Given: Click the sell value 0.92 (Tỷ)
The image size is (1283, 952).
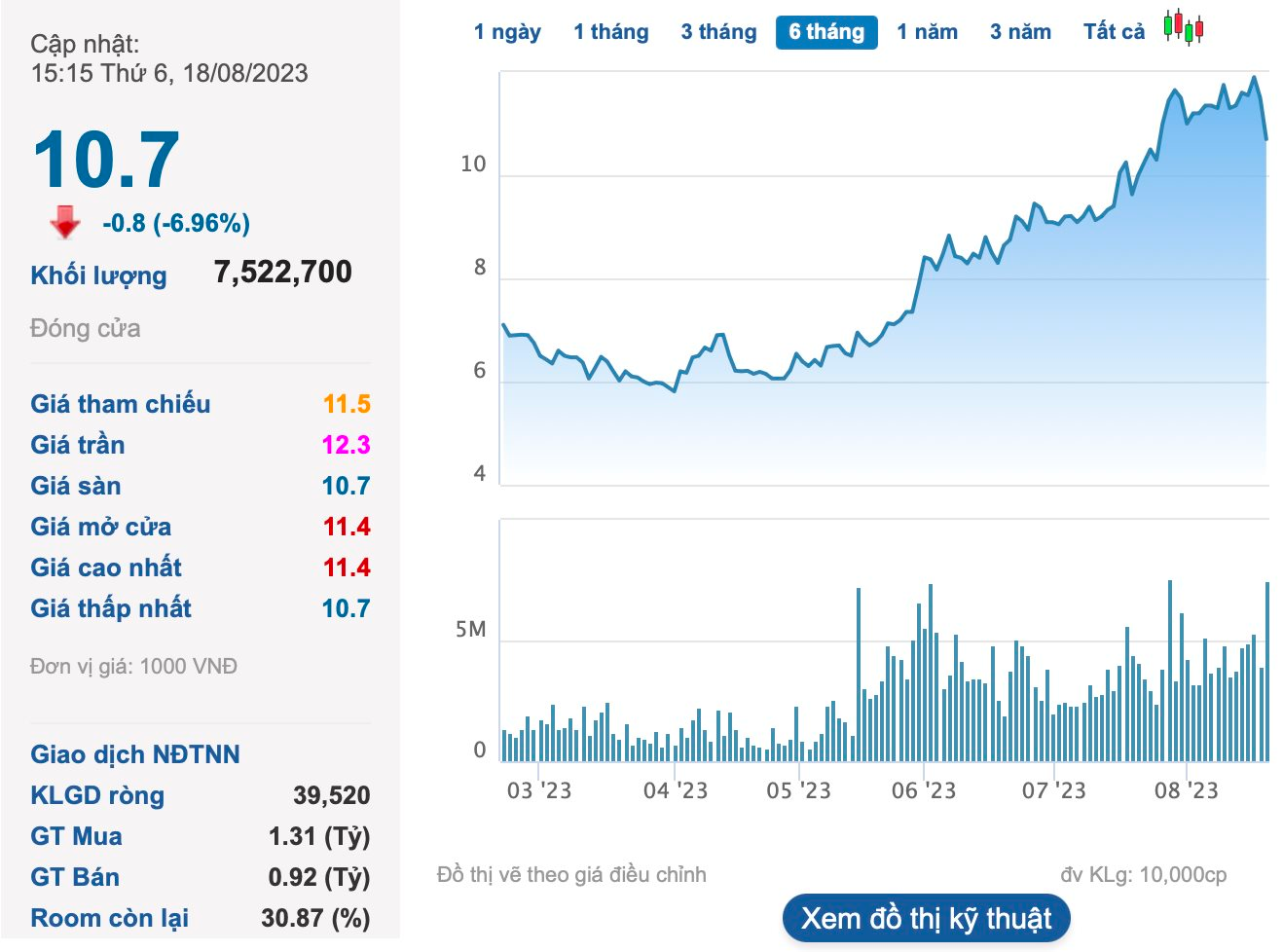Looking at the screenshot, I should 319,877.
